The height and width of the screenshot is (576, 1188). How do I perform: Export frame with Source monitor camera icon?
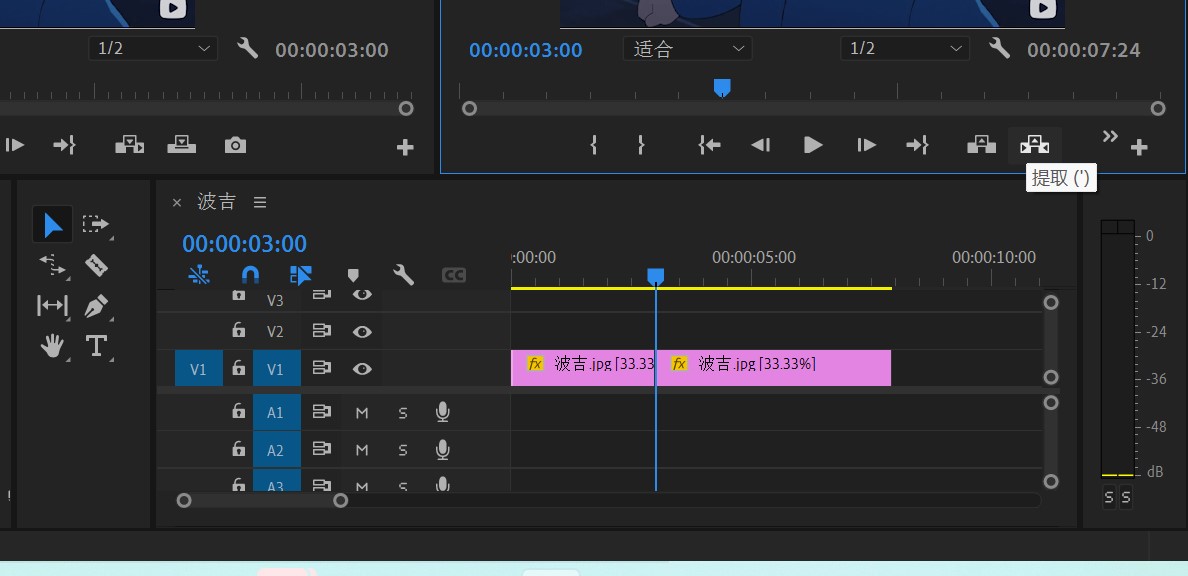(x=235, y=145)
